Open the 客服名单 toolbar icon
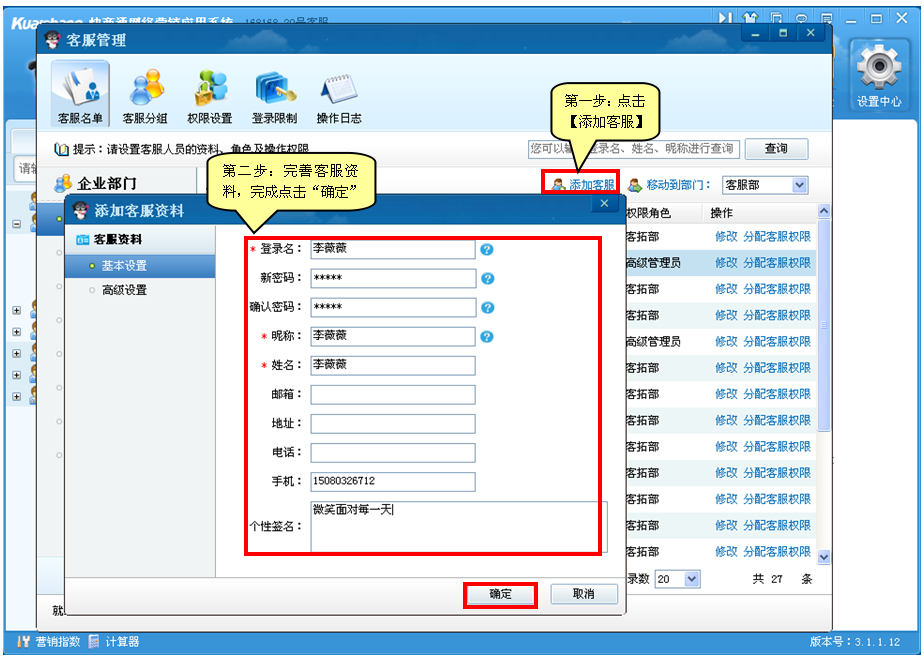Viewport: 924px width, 656px height. [80, 95]
